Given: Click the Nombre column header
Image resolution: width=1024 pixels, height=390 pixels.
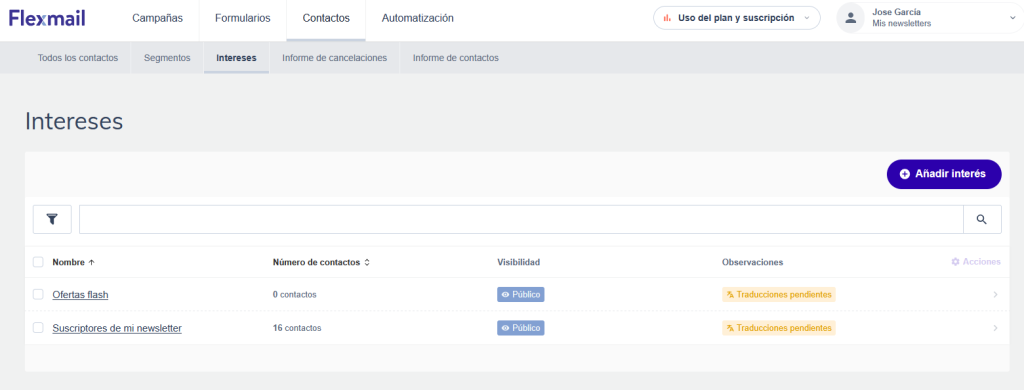Looking at the screenshot, I should [69, 262].
